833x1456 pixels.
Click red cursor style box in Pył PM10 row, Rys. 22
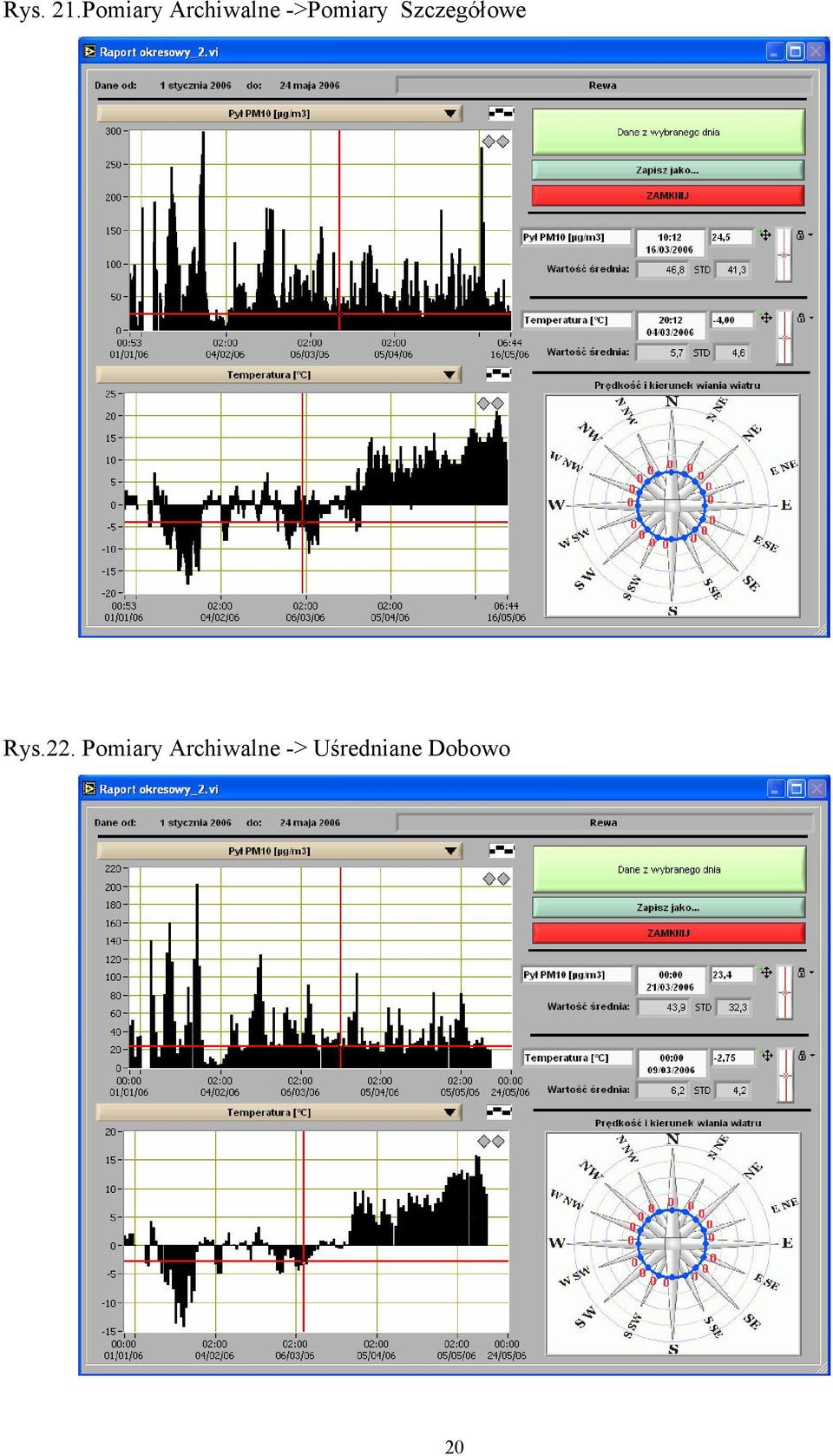coord(785,992)
